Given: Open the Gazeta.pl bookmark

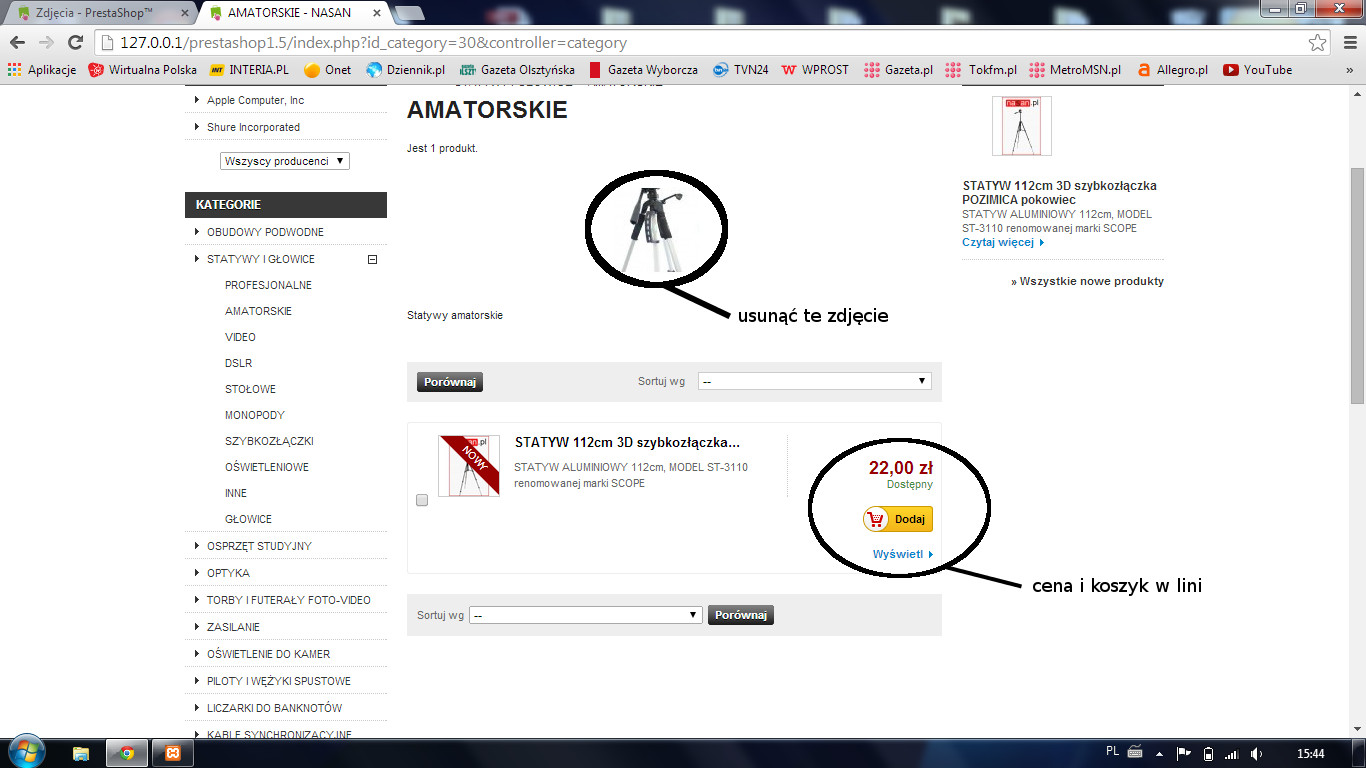Looking at the screenshot, I should (897, 70).
